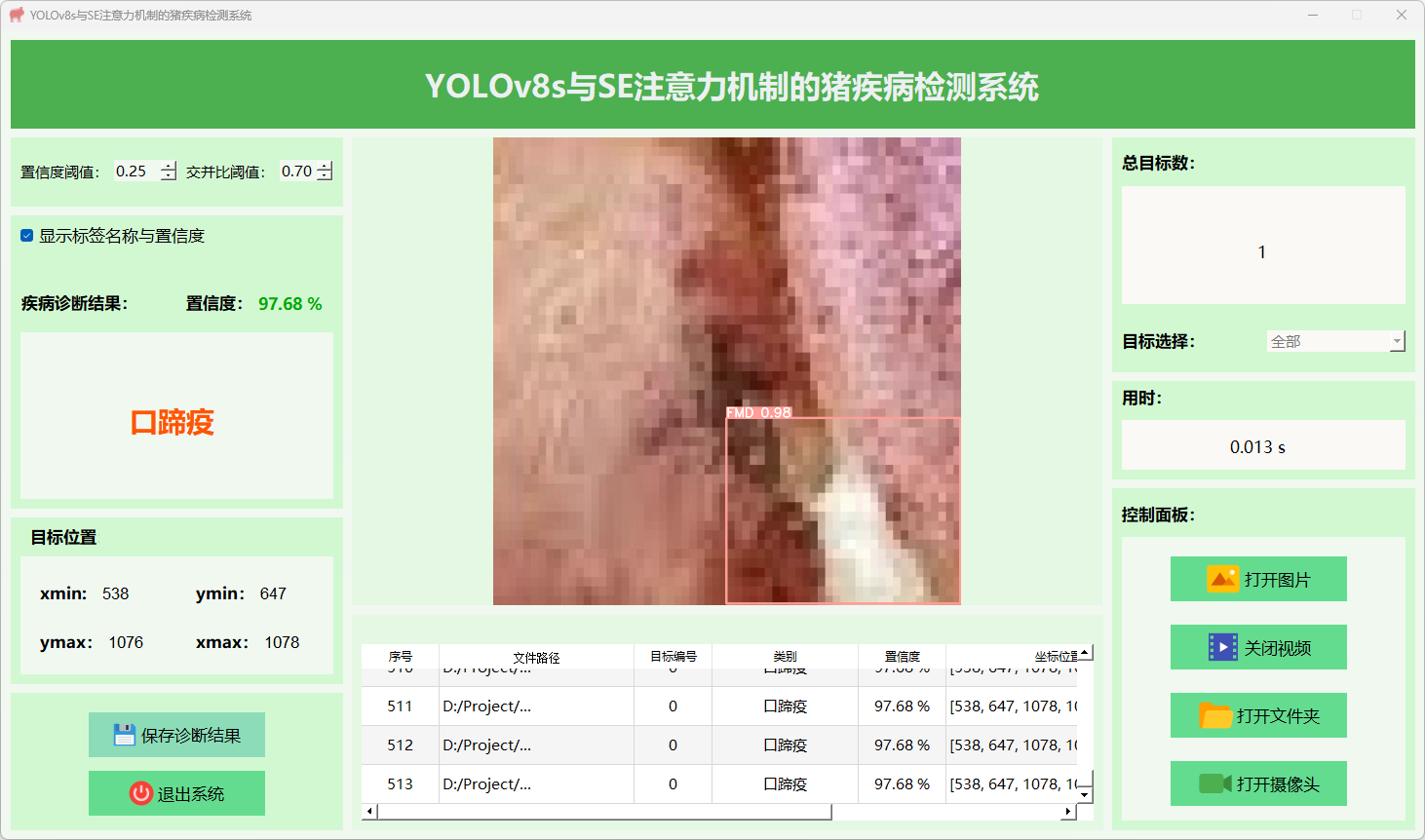1425x840 pixels.
Task: Click the table's horizontal scrollbar thumb
Action: coord(604,812)
